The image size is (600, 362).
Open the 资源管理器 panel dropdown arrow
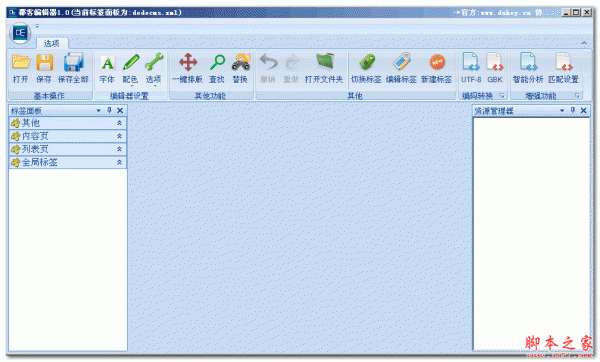(x=562, y=111)
